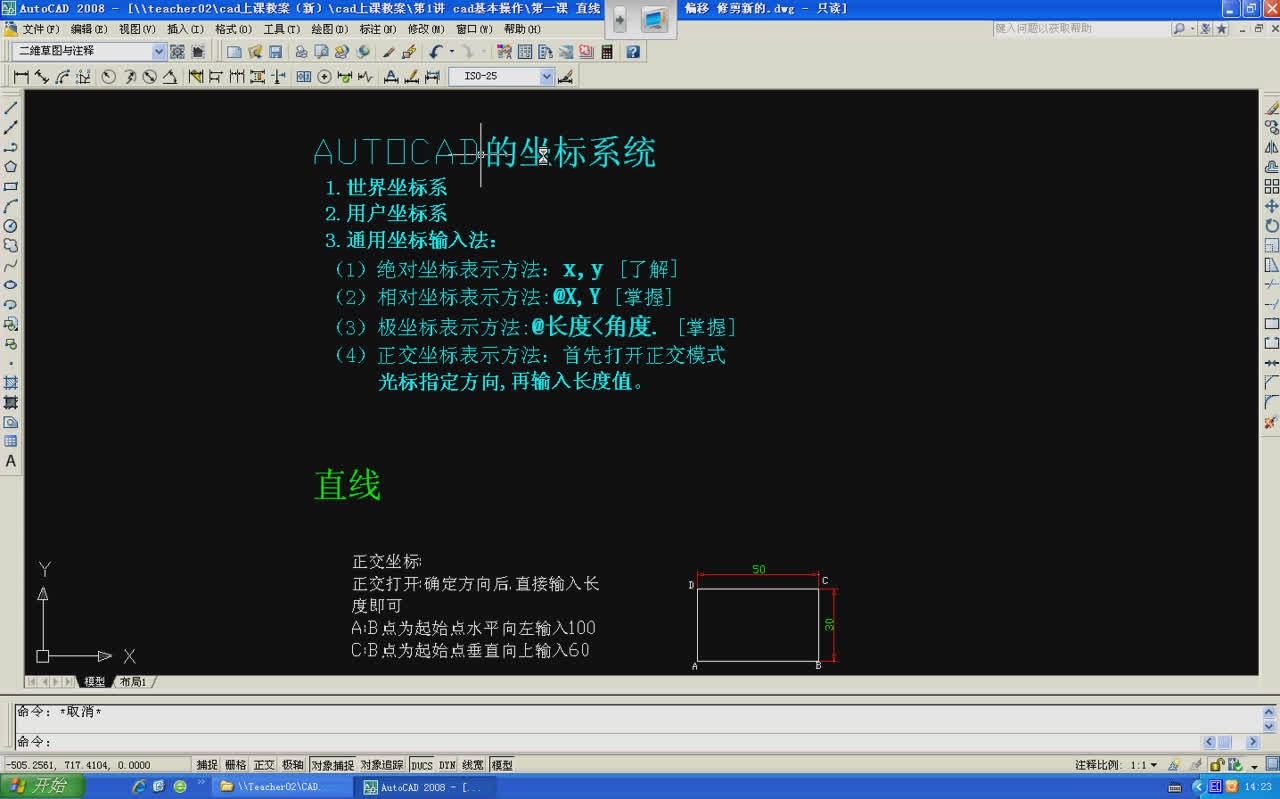Open the 标注(N) menu
The image size is (1280, 799).
click(377, 29)
